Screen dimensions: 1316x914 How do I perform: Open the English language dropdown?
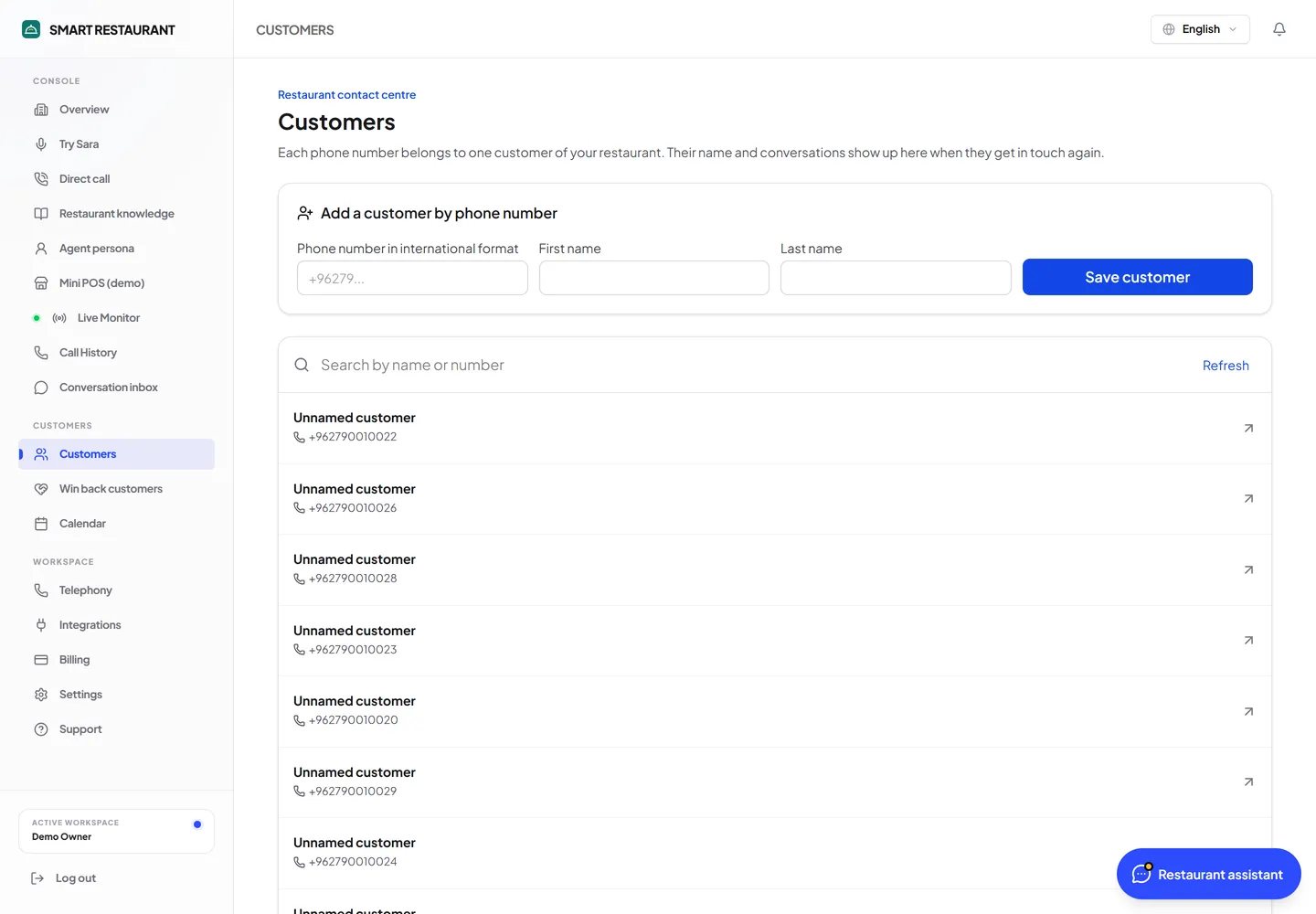[1200, 29]
